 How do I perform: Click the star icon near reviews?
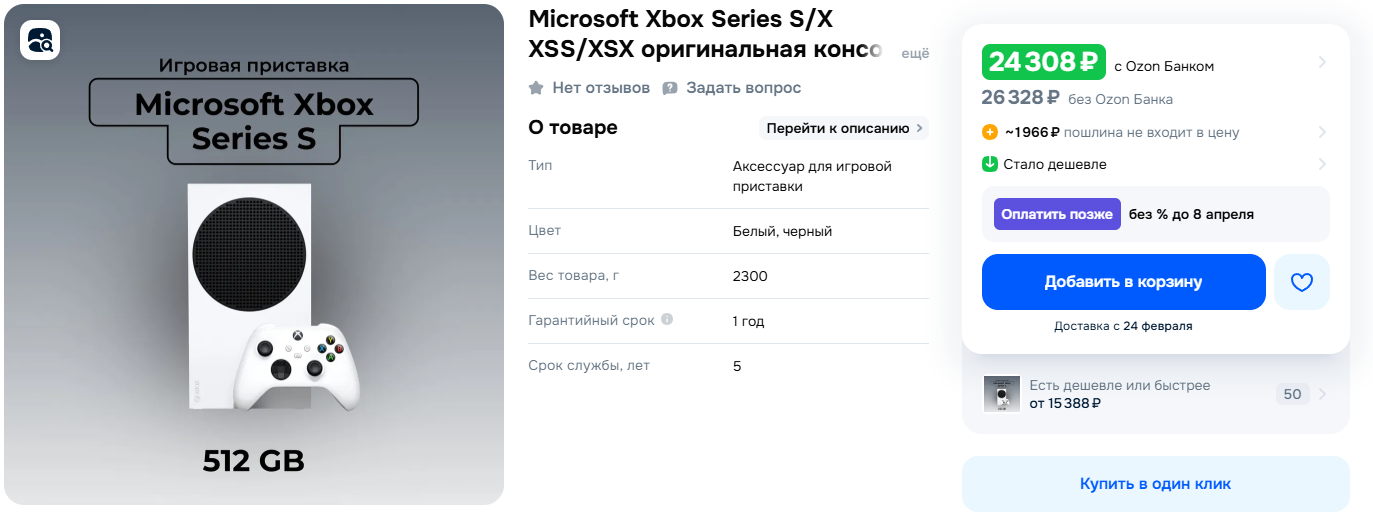(537, 88)
